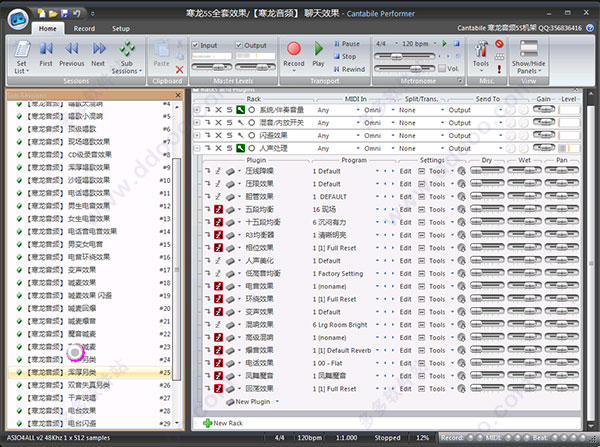Select sub-session #25 in list
The height and width of the screenshot is (447, 600).
(90, 372)
